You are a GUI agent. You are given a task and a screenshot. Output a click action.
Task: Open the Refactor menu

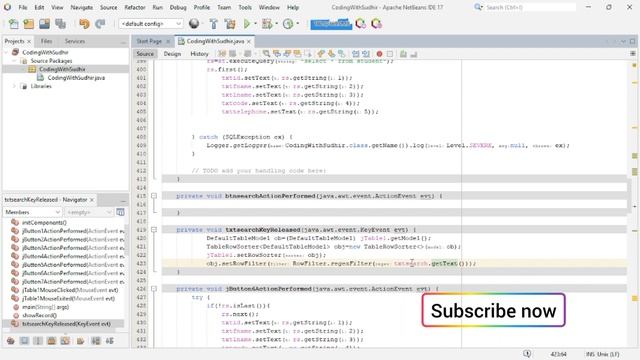coord(135,7)
